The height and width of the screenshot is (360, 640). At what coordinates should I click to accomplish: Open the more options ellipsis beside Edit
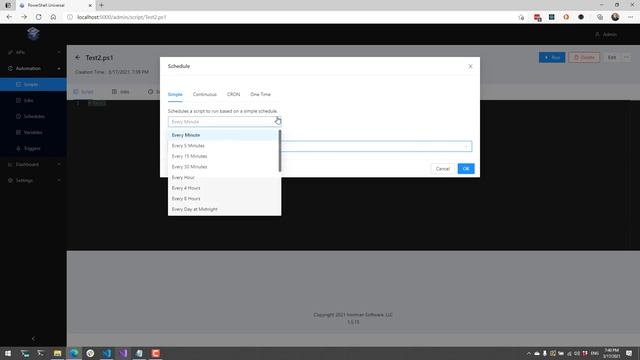[627, 58]
